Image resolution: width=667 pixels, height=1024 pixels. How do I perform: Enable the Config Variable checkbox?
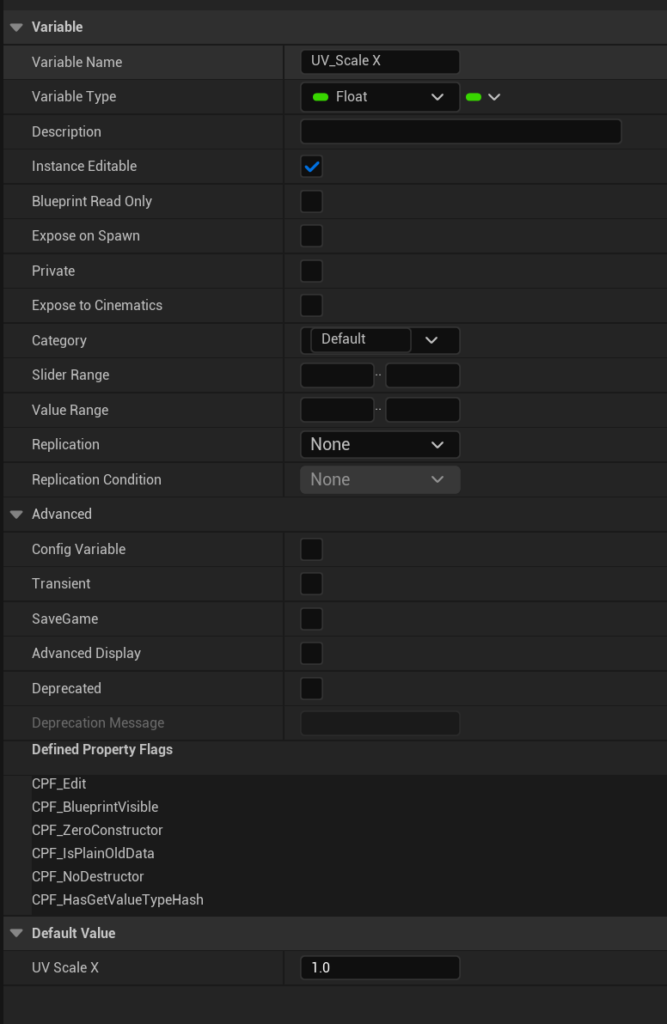coord(312,549)
